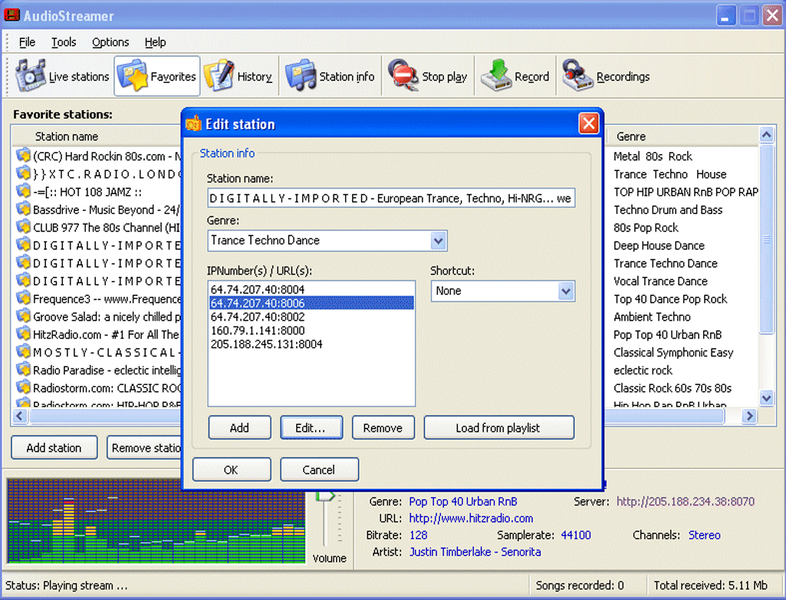The height and width of the screenshot is (600, 786).
Task: Click the Load from playlist button
Action: coord(499,428)
